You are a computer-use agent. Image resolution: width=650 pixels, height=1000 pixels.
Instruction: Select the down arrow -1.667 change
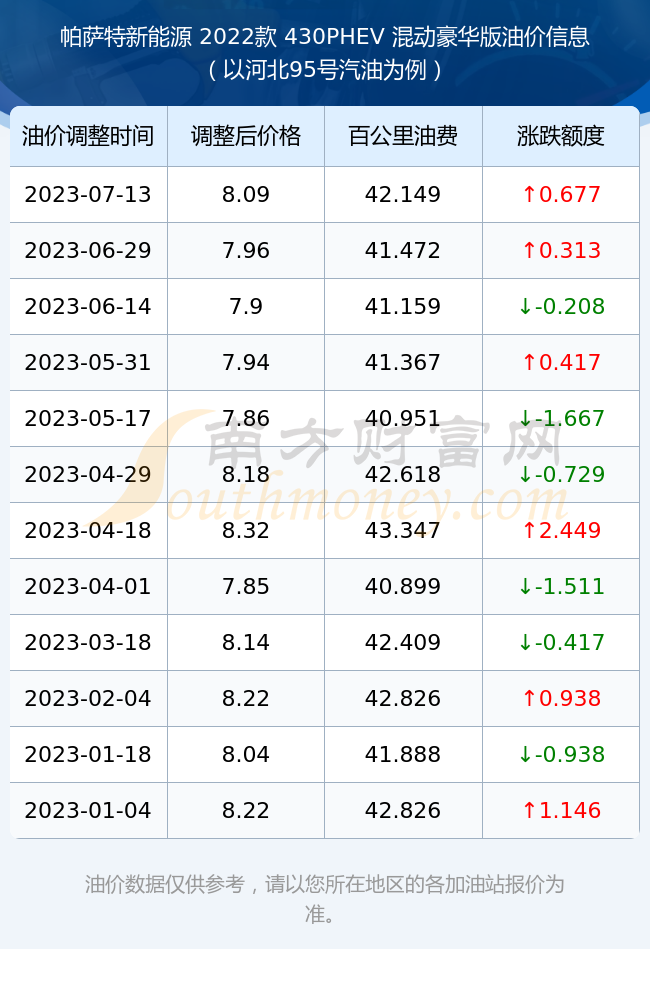[x=561, y=418]
